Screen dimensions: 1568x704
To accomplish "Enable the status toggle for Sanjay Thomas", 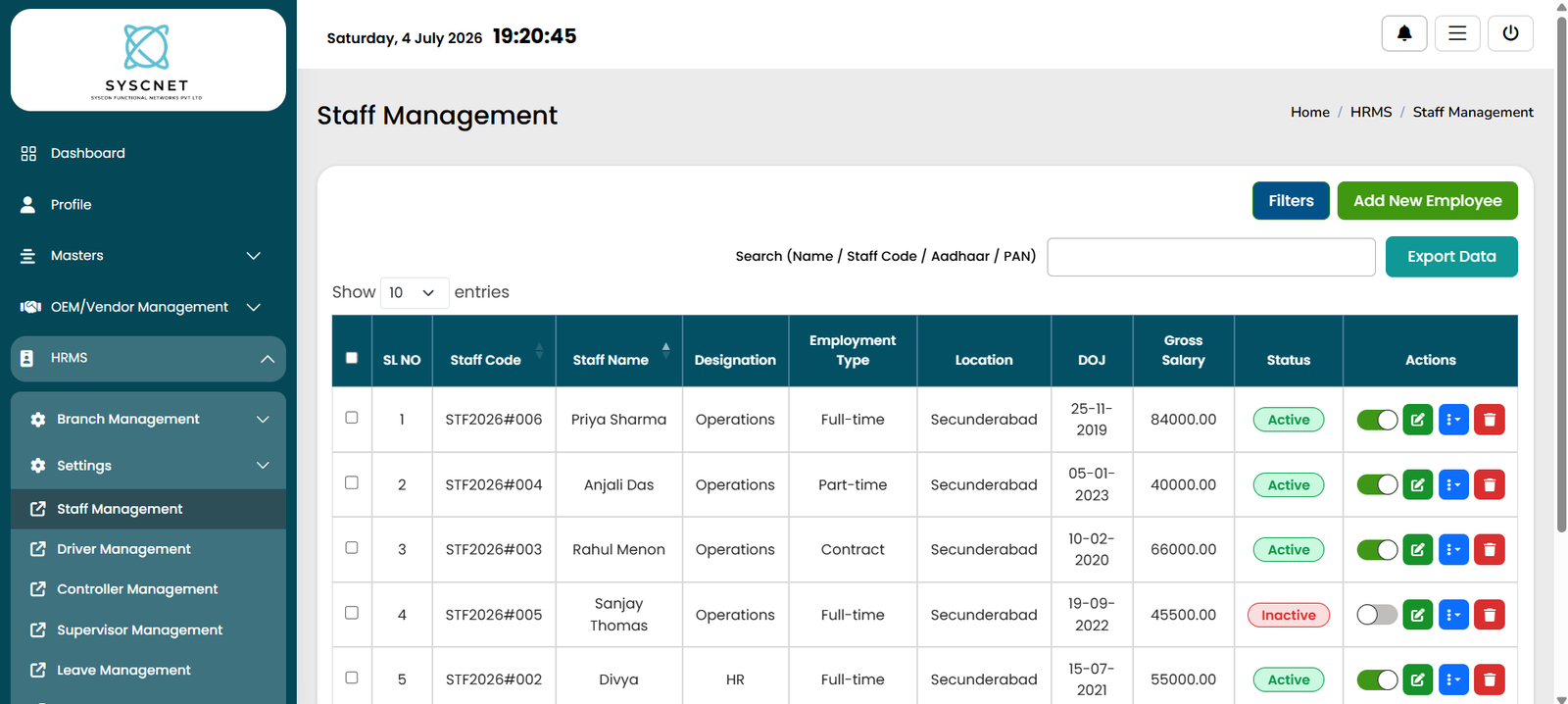I will [x=1377, y=615].
